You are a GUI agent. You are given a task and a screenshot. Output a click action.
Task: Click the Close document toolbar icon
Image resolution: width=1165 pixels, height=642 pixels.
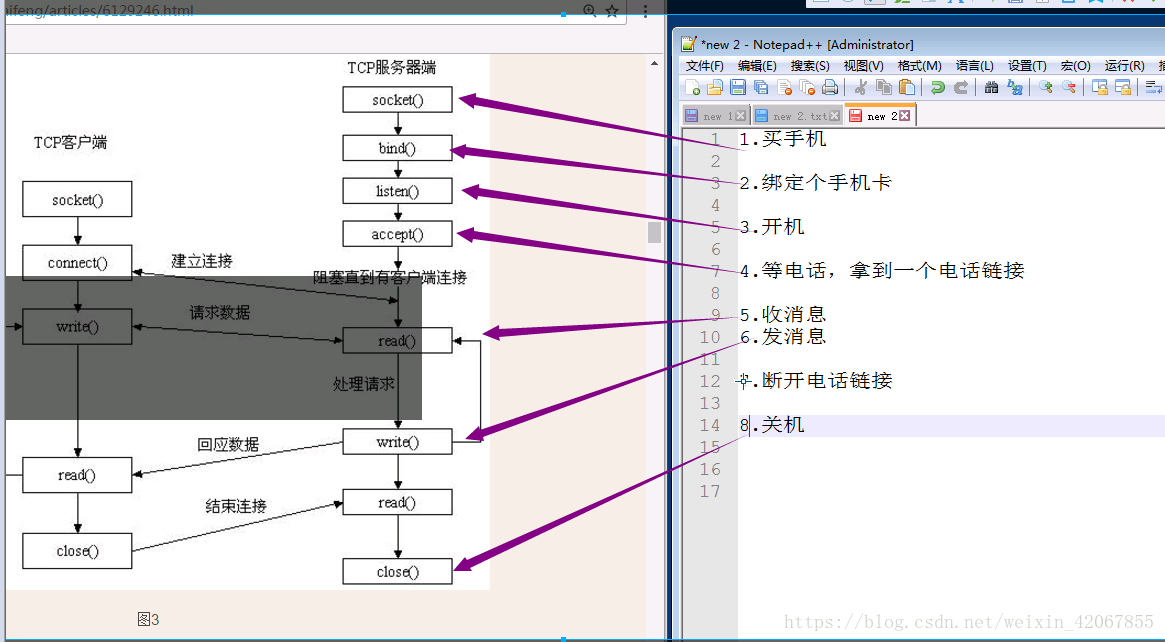pos(785,88)
